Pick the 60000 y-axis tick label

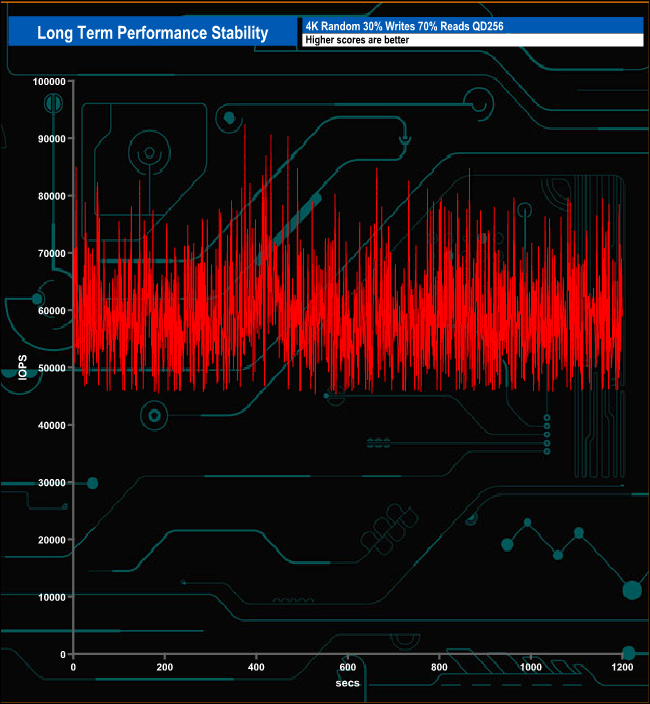(x=49, y=311)
